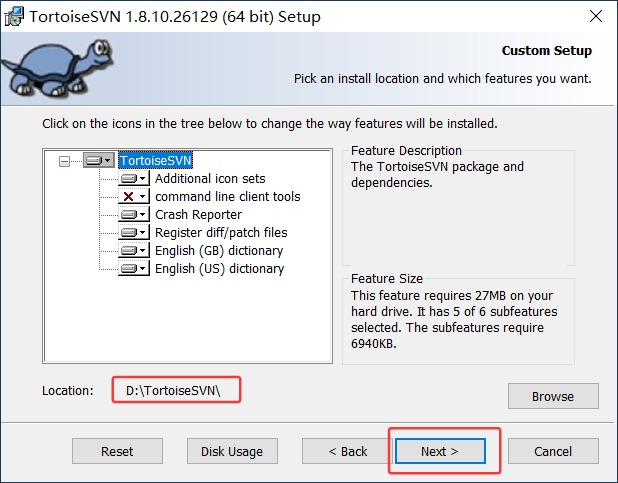
Task: Click the Feature Size description text
Action: click(x=454, y=319)
